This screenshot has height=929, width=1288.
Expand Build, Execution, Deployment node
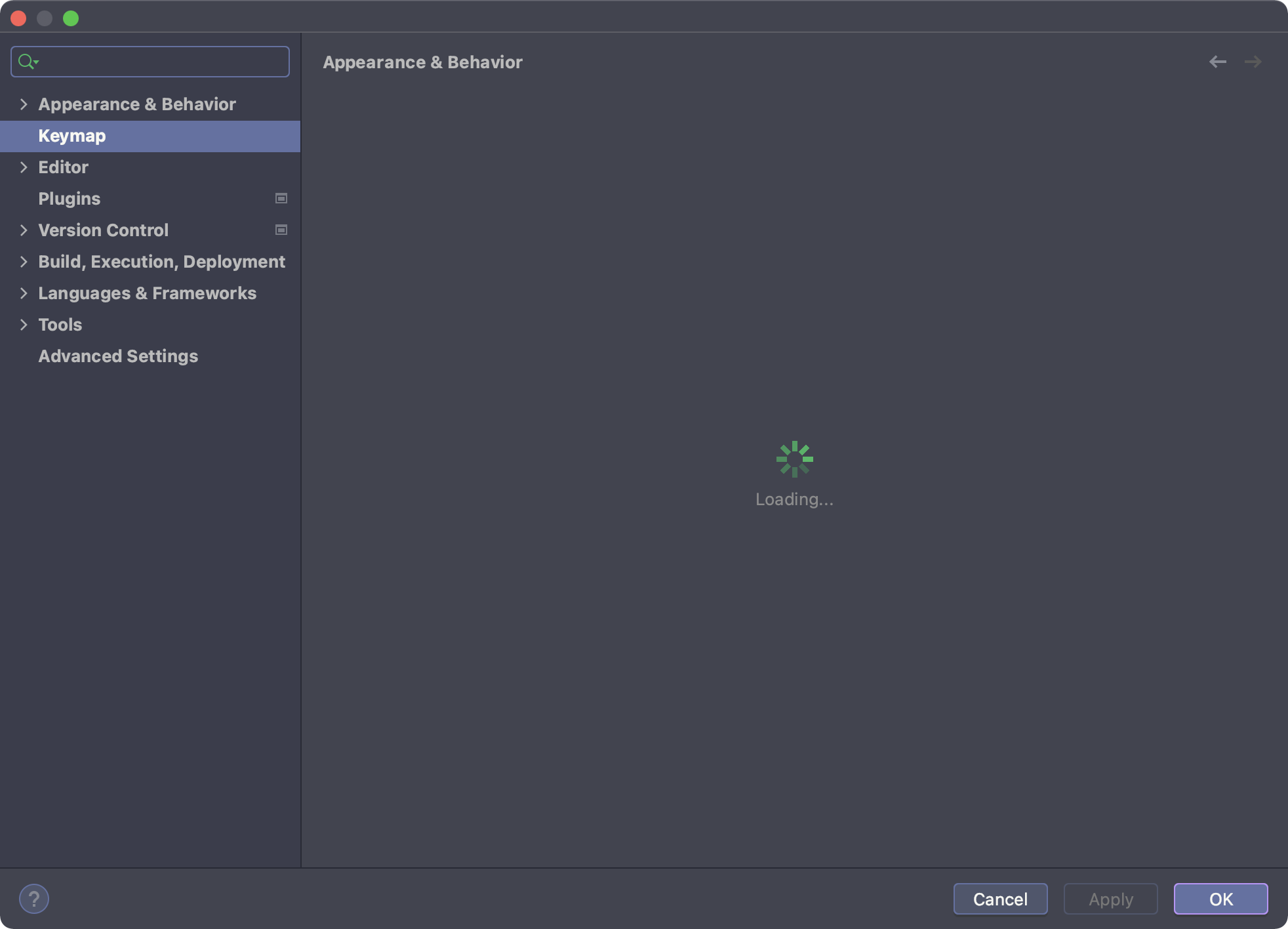[24, 262]
